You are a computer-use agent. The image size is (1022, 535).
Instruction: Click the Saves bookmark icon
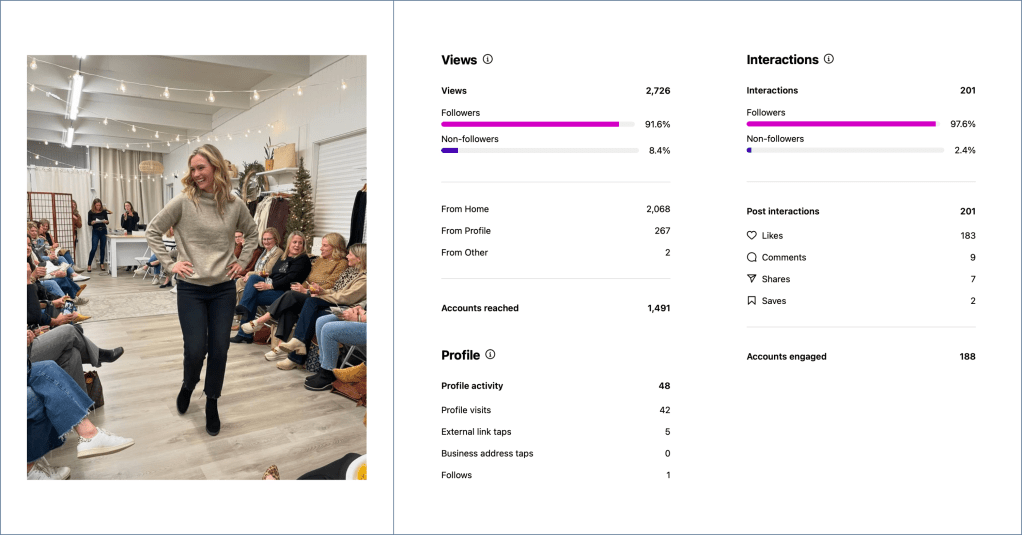(x=752, y=300)
